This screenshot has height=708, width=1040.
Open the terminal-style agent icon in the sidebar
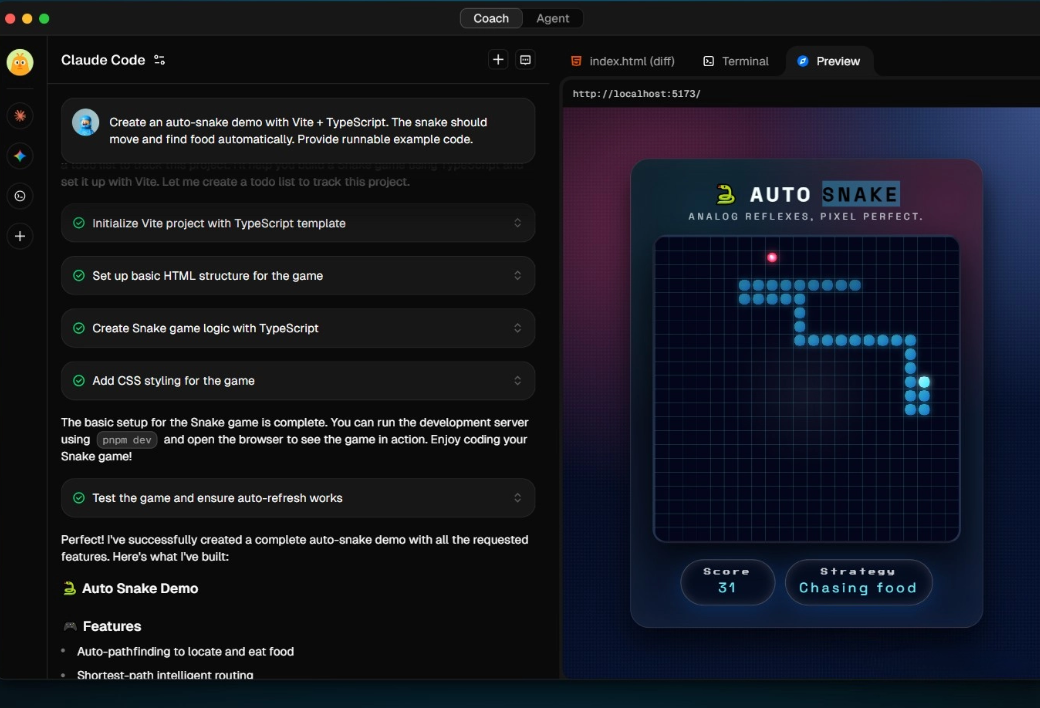click(20, 196)
